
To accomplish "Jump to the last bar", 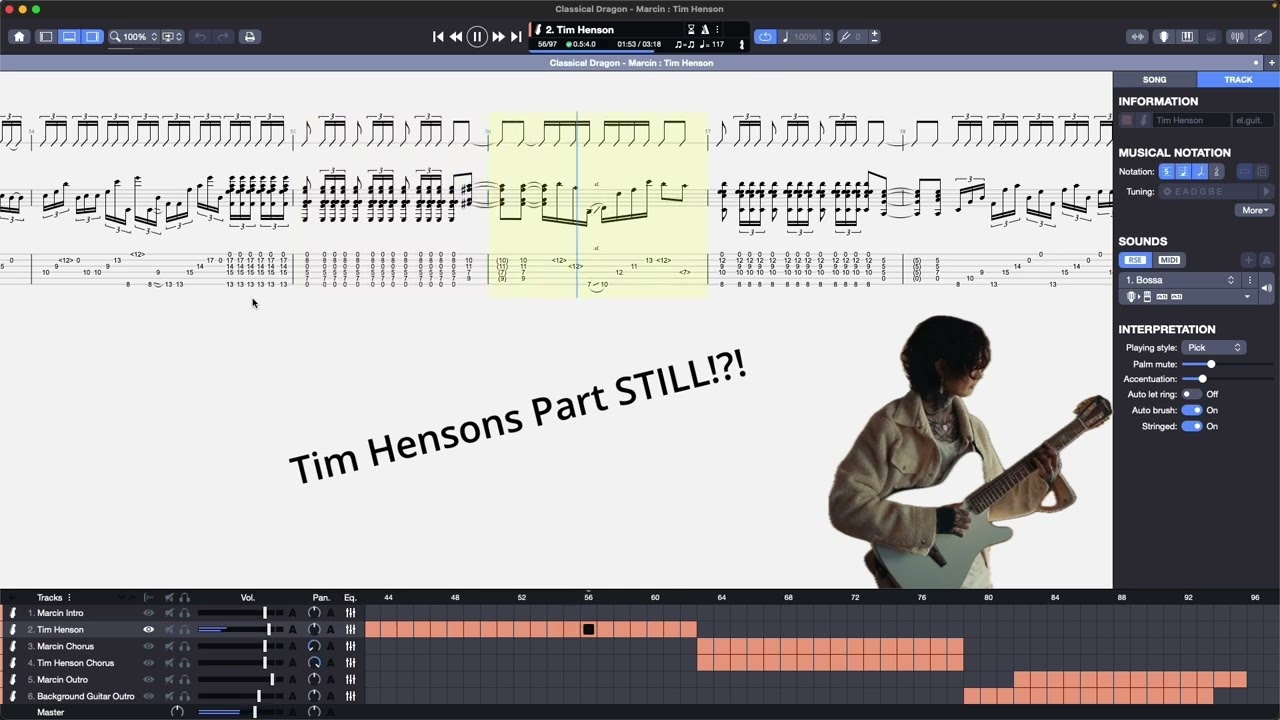I will pyautogui.click(x=516, y=37).
